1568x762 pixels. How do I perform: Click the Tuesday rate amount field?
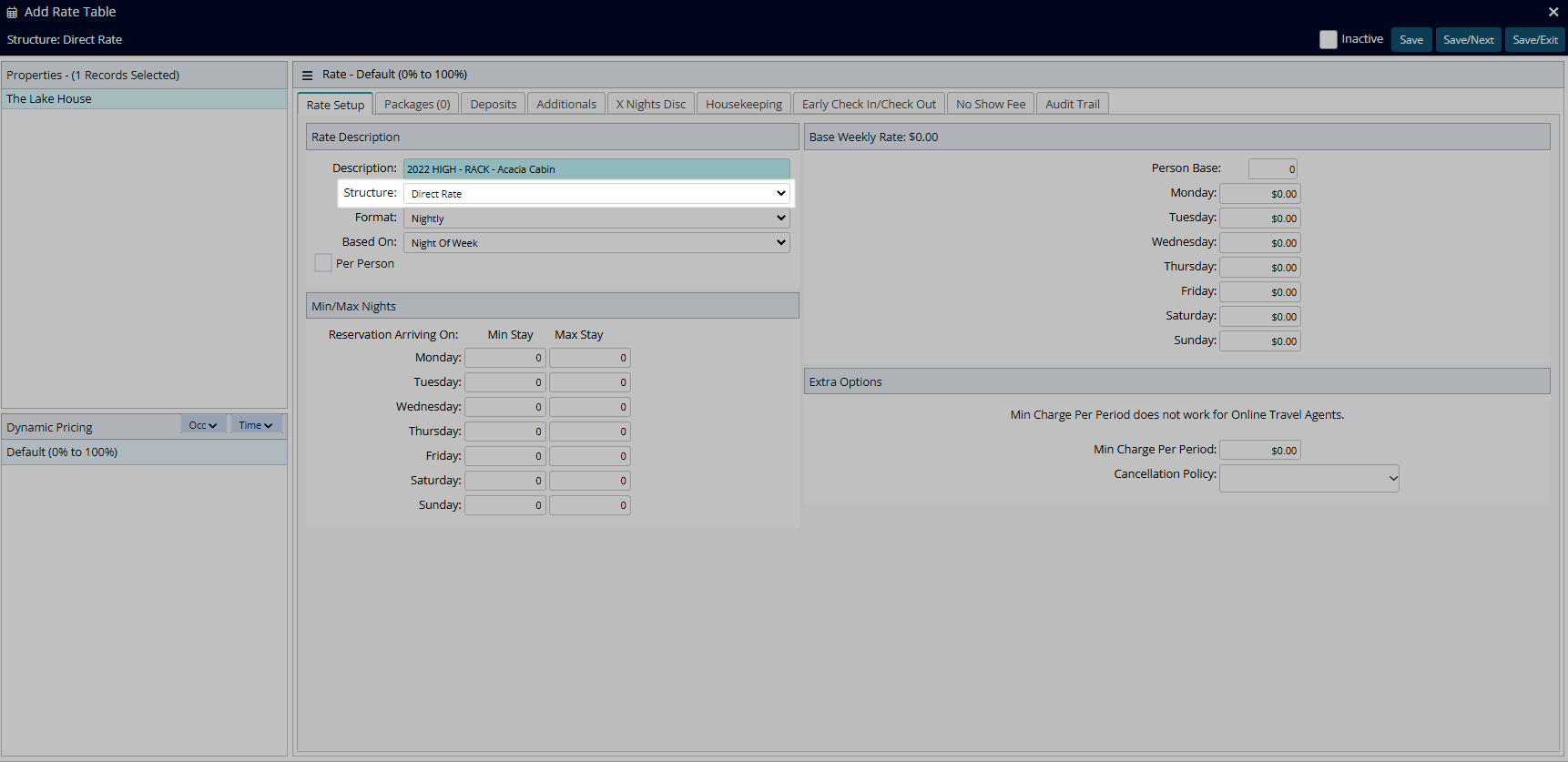point(1260,218)
